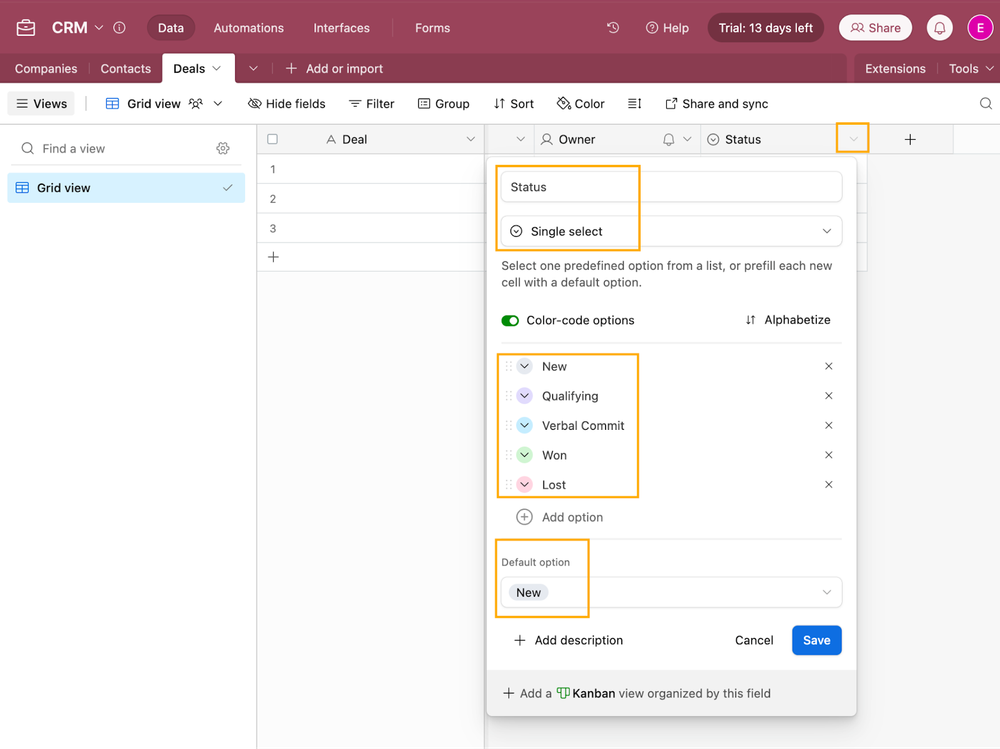Viewport: 1000px width, 749px height.
Task: Click the CRM briefcase logo
Action: [25, 27]
